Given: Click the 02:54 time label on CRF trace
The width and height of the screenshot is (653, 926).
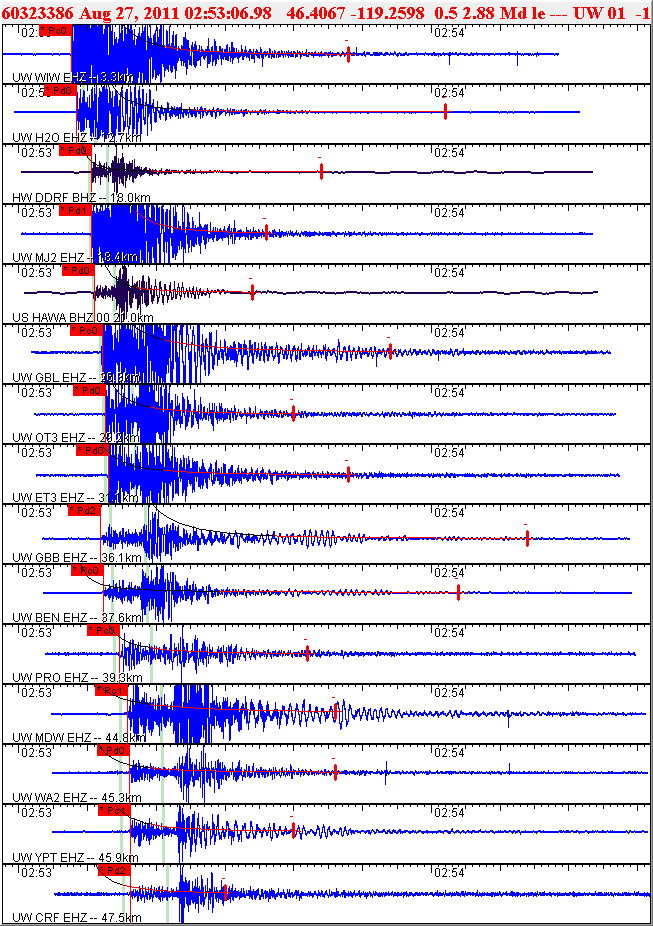Looking at the screenshot, I should click(x=449, y=873).
